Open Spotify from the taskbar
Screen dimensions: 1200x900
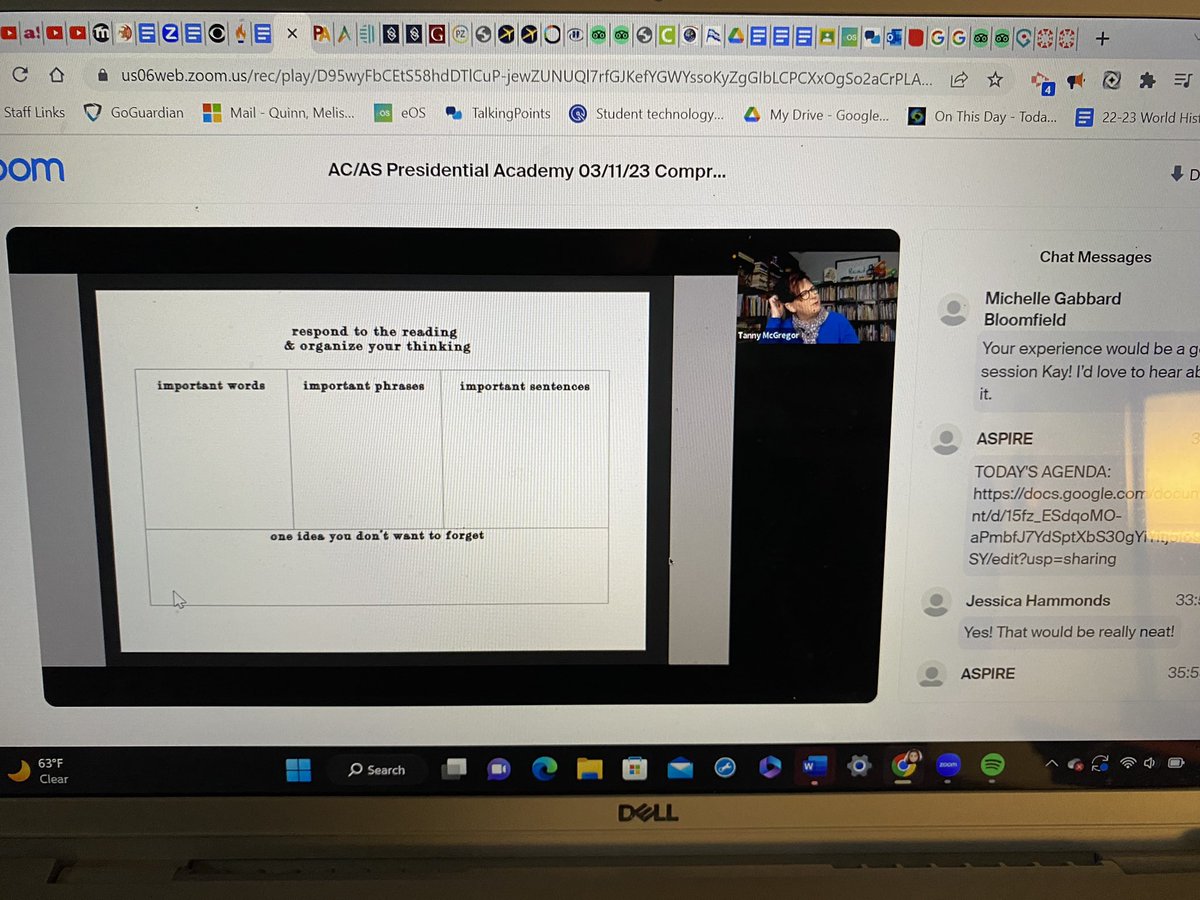click(x=992, y=765)
